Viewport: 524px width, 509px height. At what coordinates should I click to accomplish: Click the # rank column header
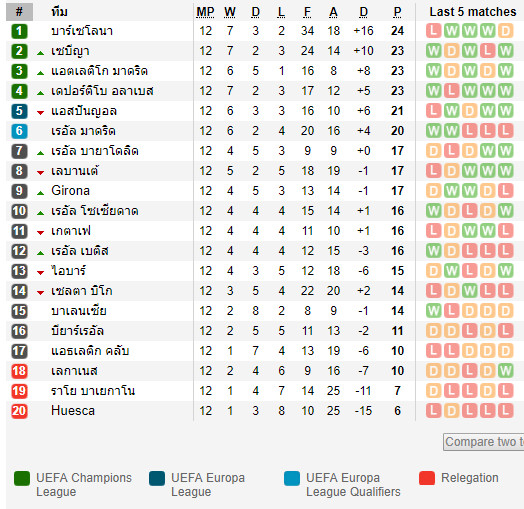coord(19,12)
